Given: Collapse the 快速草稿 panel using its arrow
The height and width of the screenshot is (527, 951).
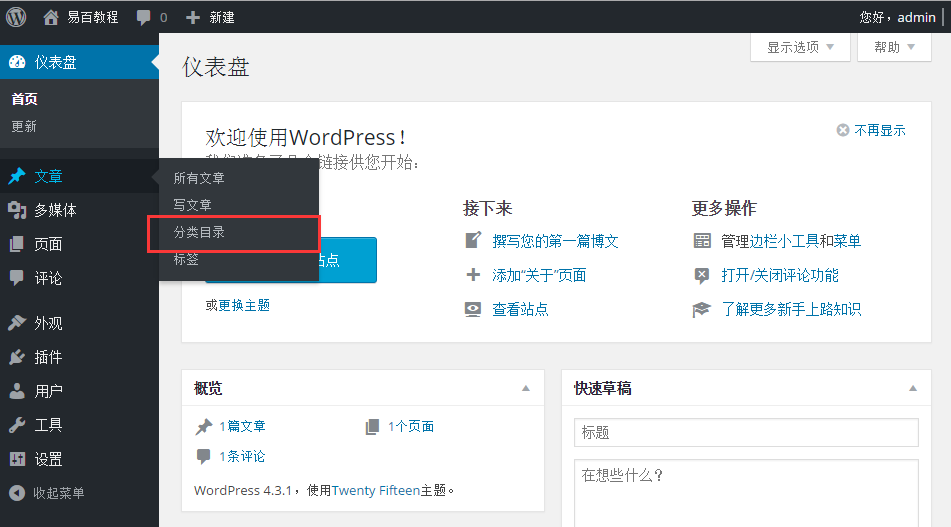Looking at the screenshot, I should tap(912, 388).
